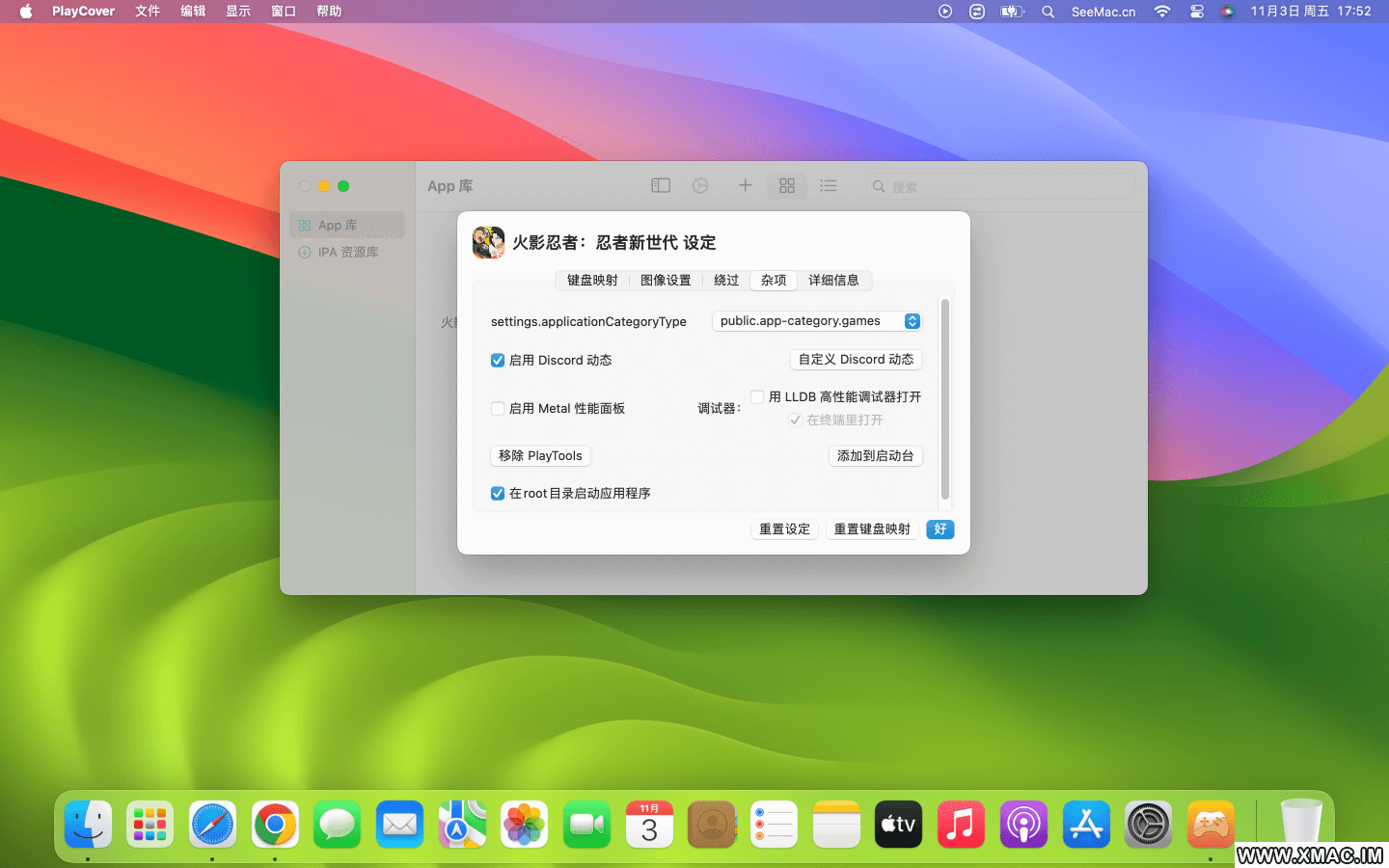This screenshot has height=868, width=1389.
Task: Open the 帮助 menu
Action: 329,12
